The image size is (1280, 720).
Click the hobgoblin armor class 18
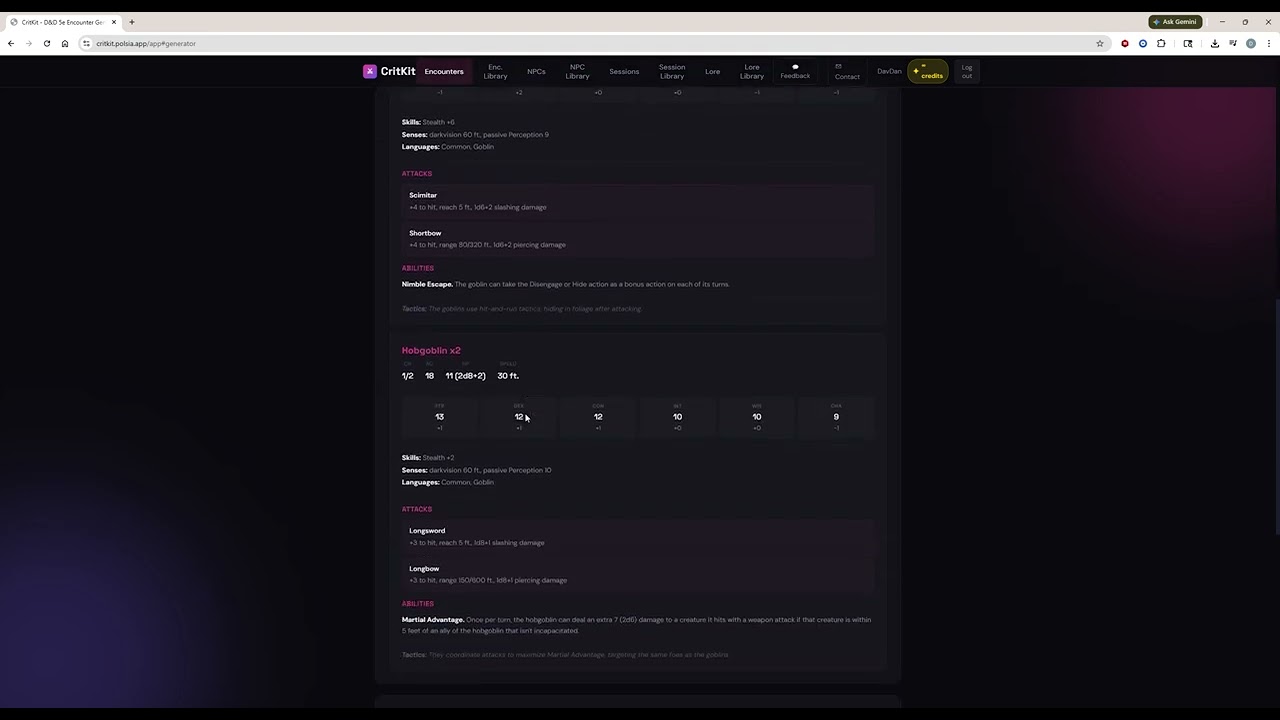pos(429,376)
